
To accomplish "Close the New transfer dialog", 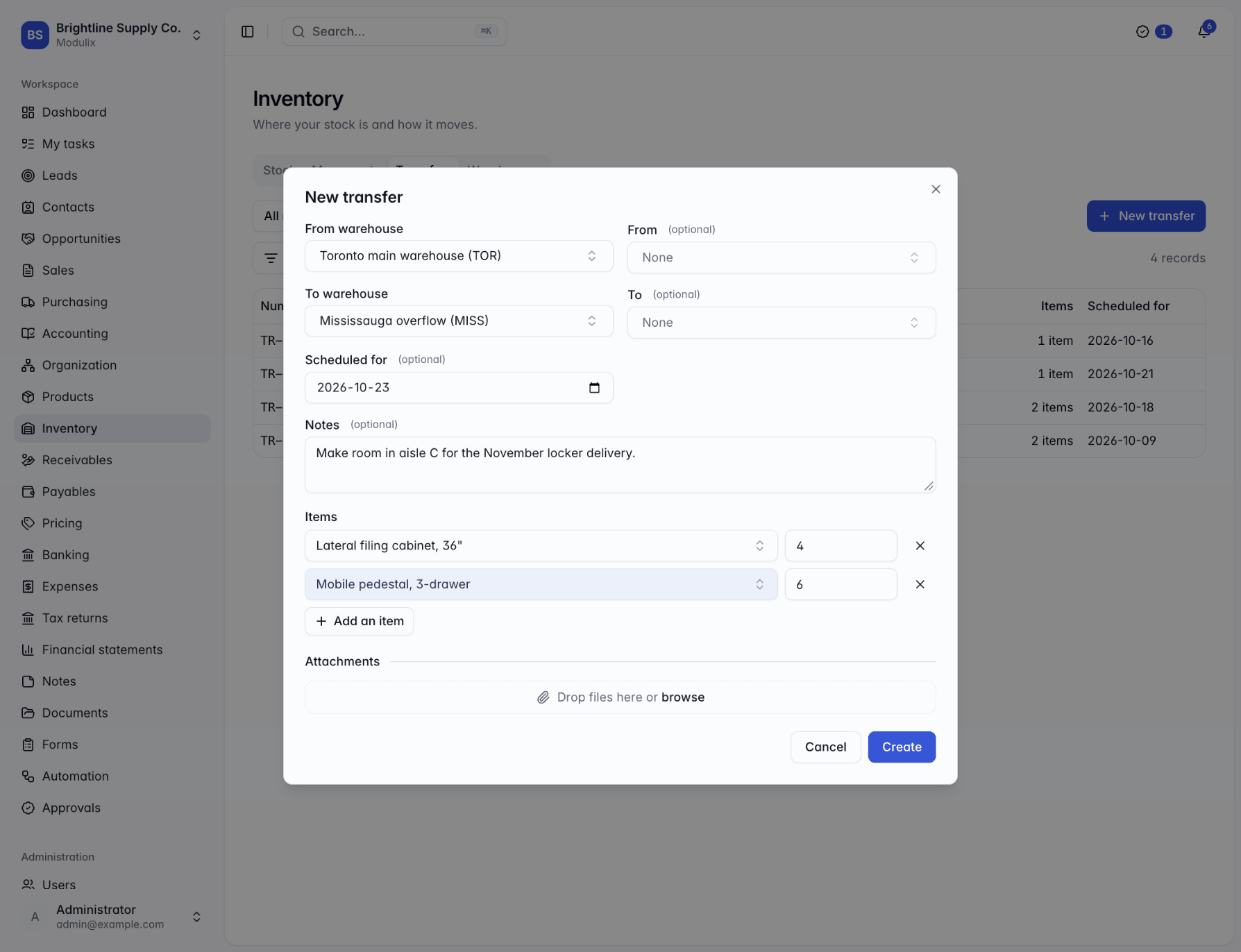I will point(936,189).
